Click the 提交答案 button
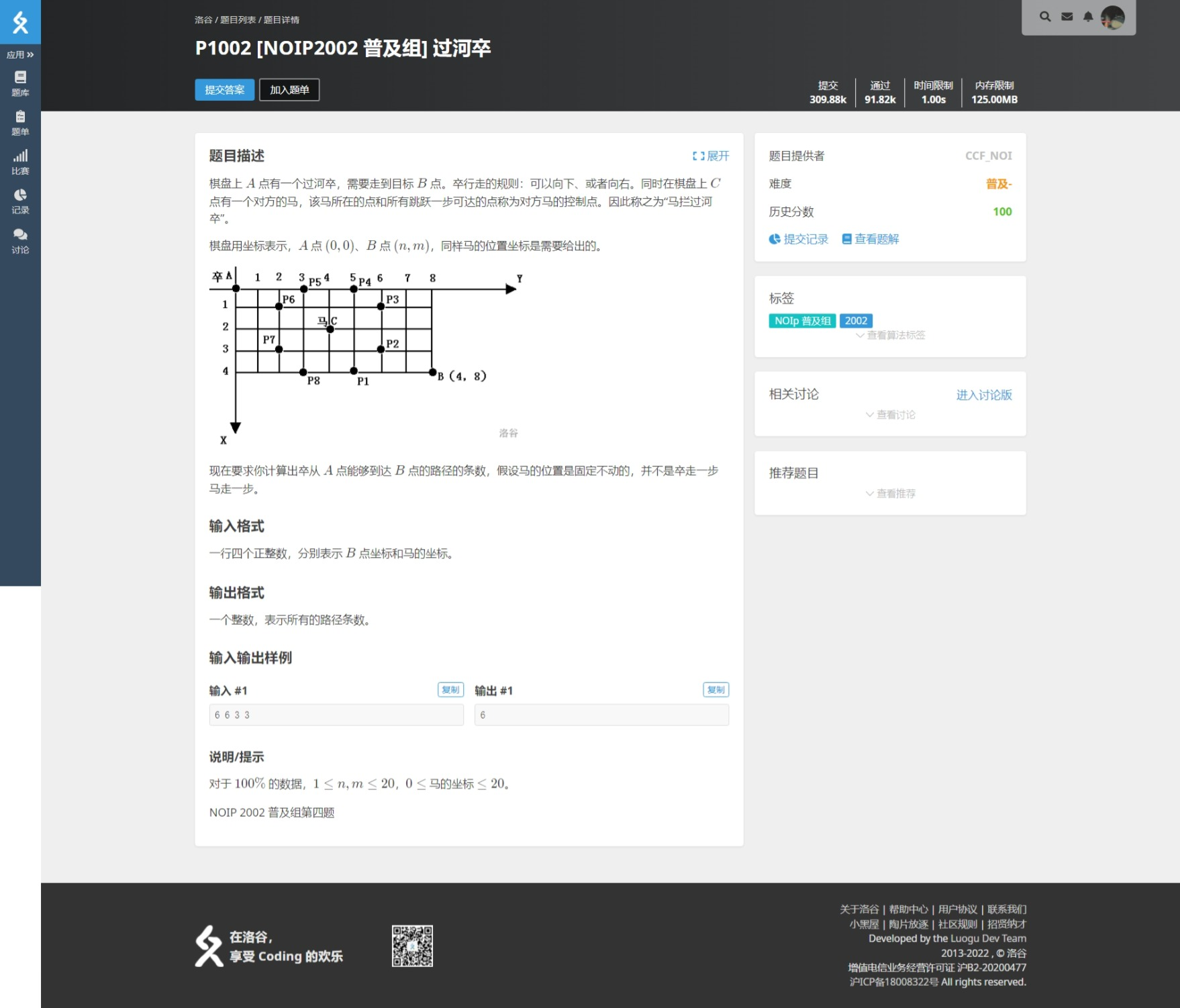Viewport: 1180px width, 1008px height. (224, 90)
